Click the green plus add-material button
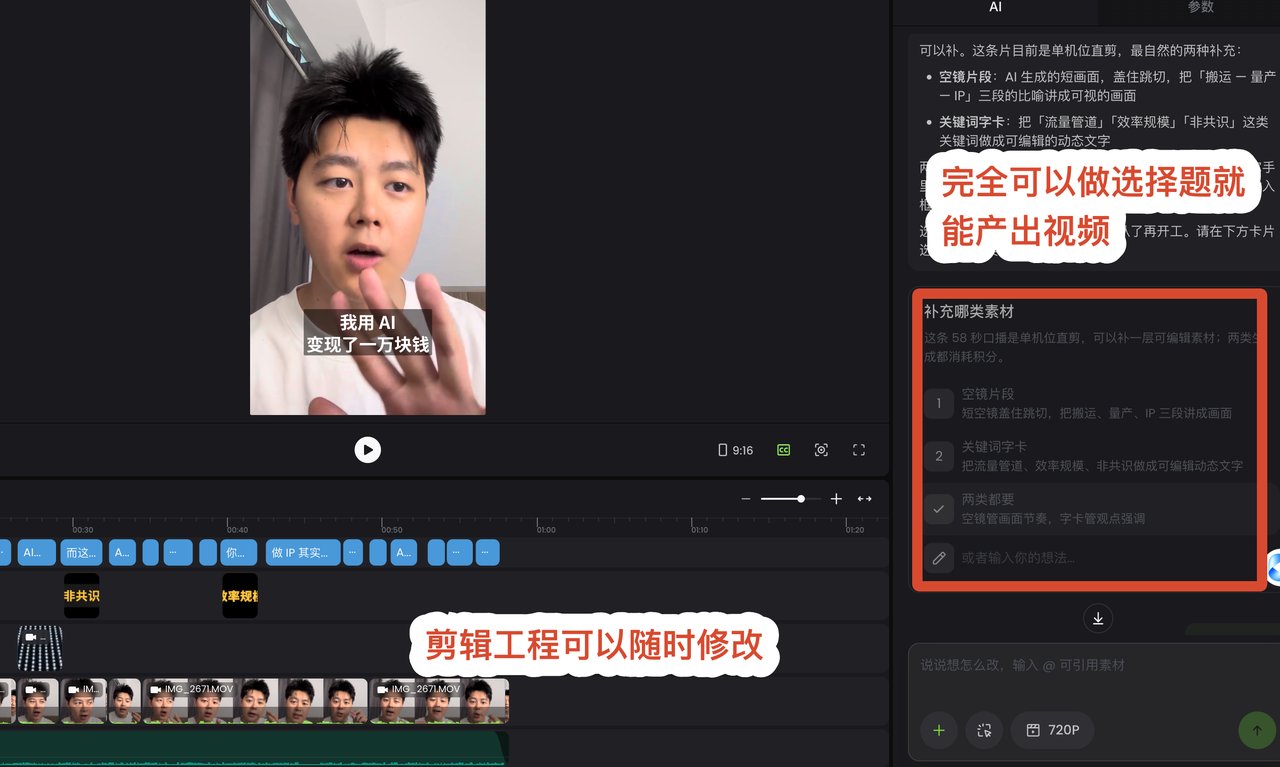 (x=938, y=730)
